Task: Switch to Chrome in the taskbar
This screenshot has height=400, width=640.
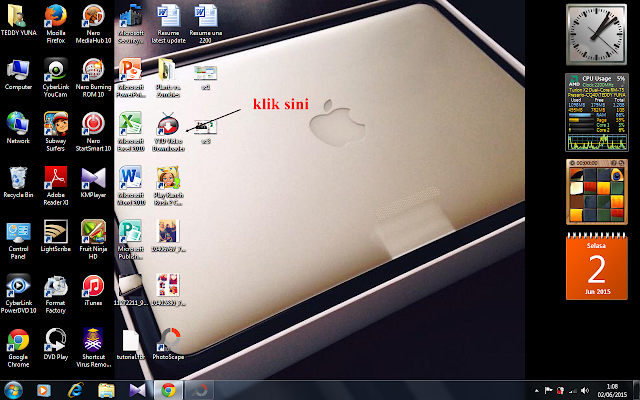Action: click(x=168, y=391)
